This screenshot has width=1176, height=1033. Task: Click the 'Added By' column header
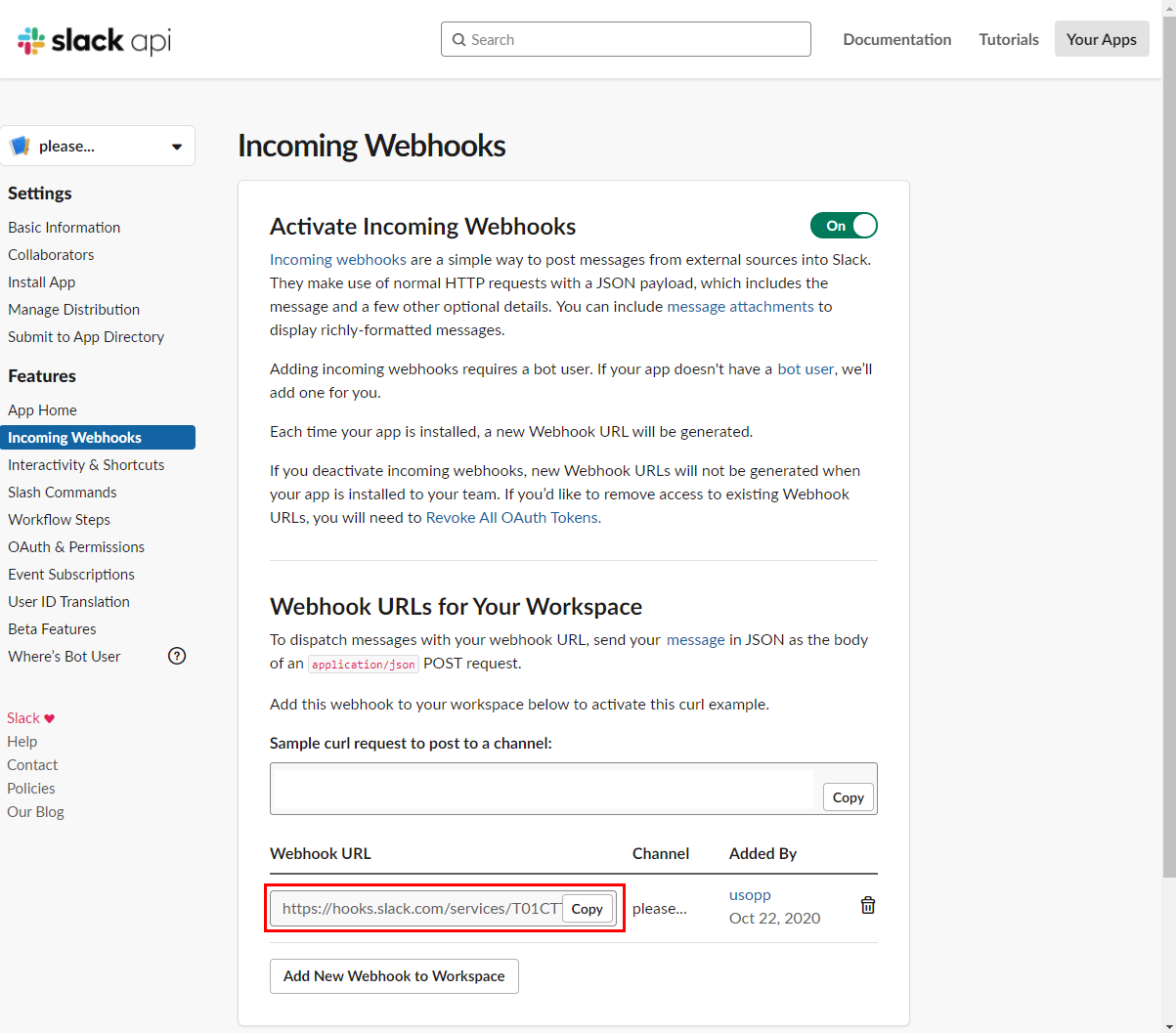tap(762, 853)
